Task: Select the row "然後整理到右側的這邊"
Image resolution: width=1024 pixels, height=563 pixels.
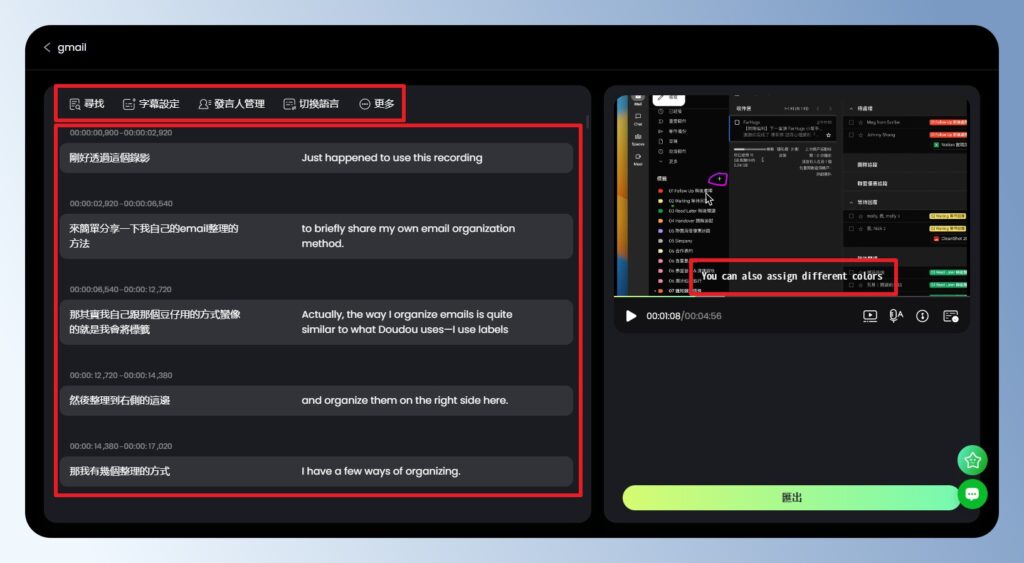Action: [119, 401]
